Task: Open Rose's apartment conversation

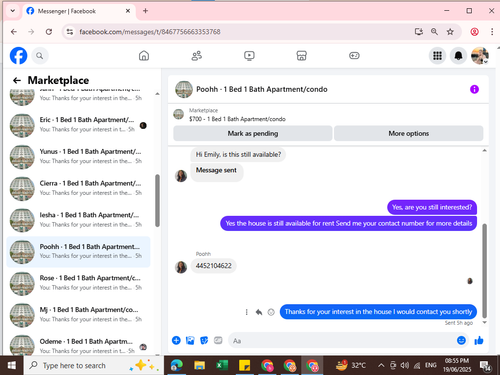Action: (78, 283)
